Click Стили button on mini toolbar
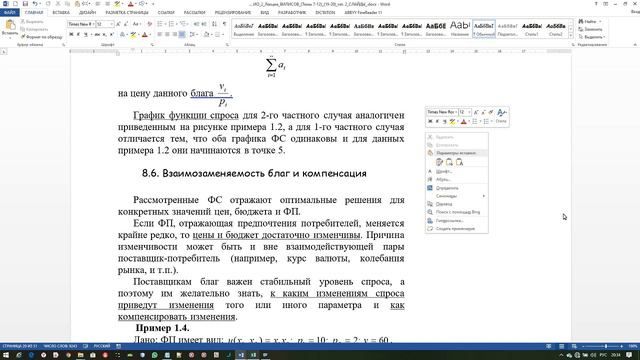Screen dimensions: 640x360 pos(501,116)
